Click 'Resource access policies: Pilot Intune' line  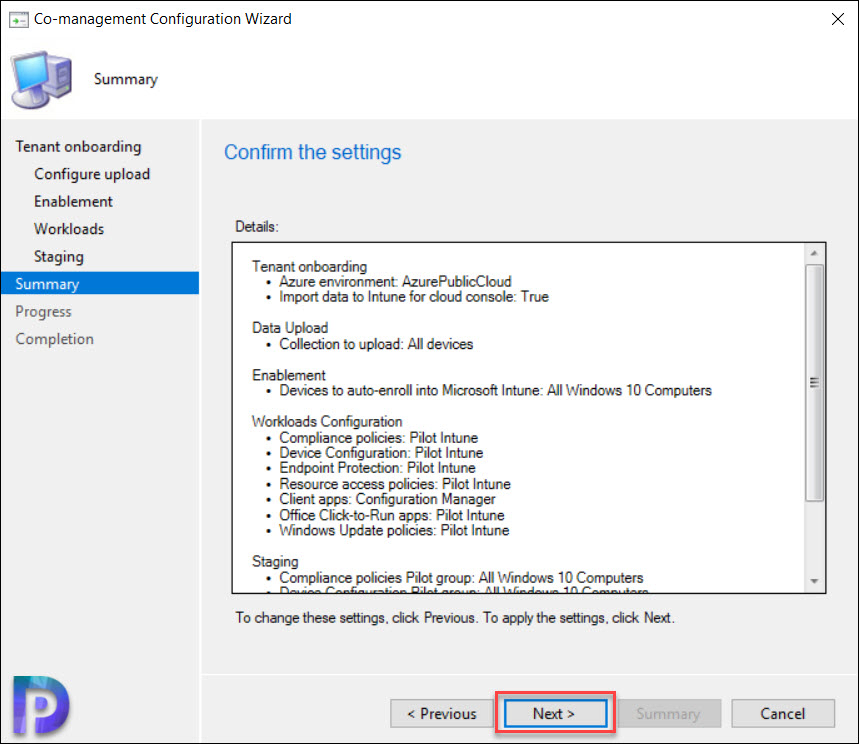tap(395, 484)
